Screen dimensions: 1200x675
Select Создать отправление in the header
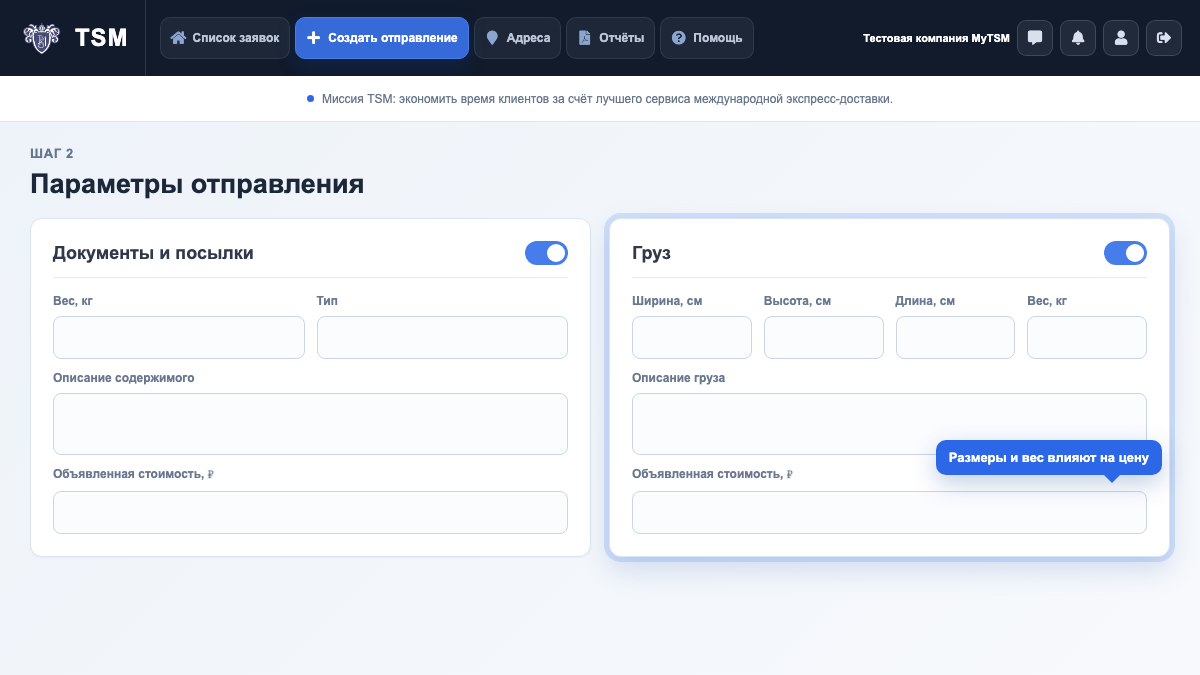tap(382, 38)
